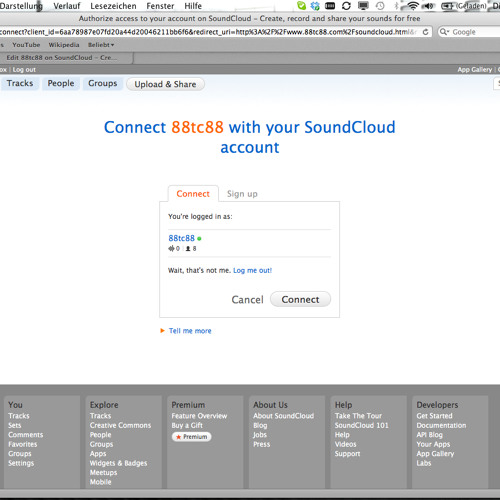Click the battery status icon
The image size is (500, 500).
447,6
